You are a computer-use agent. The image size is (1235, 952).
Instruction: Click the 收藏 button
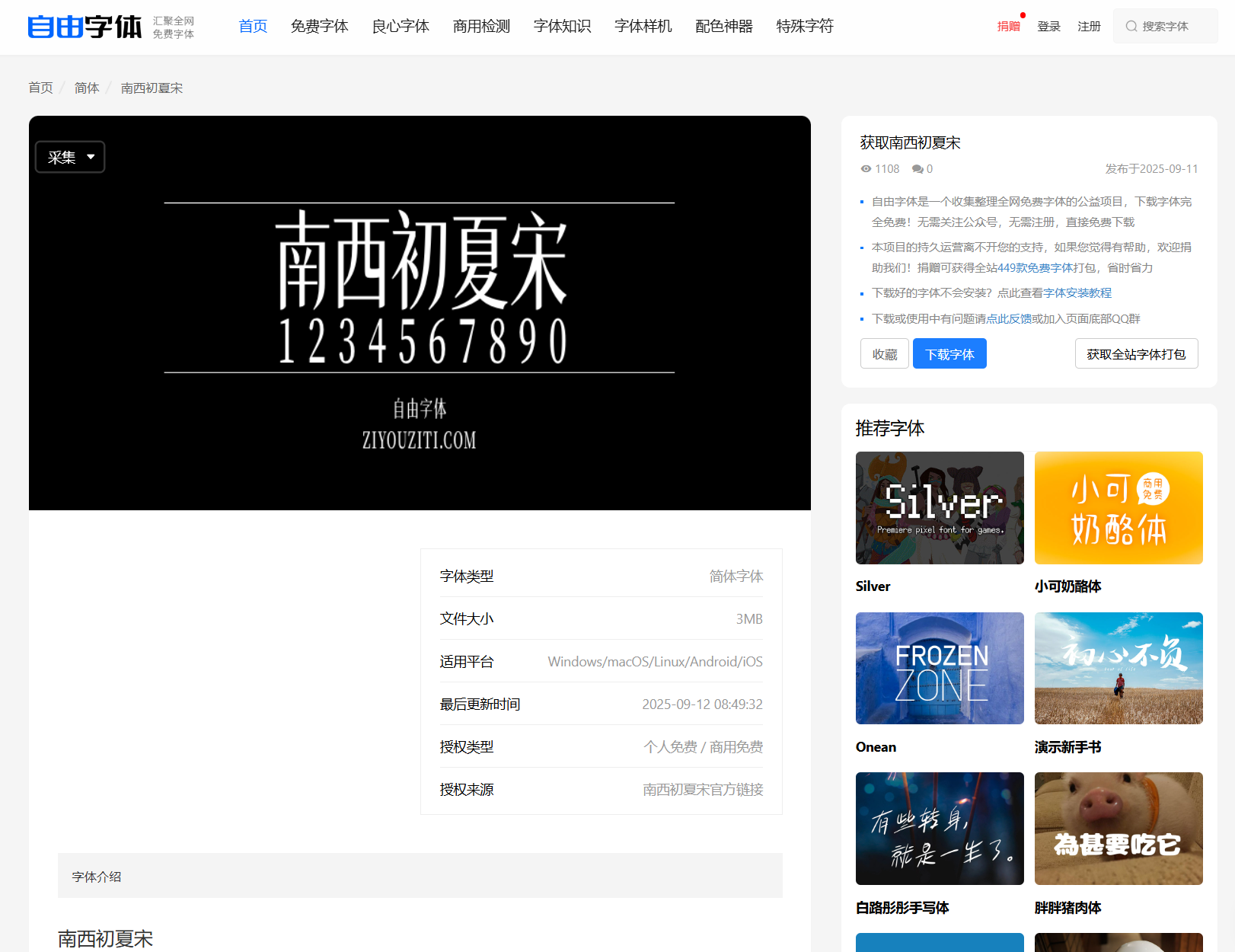[885, 354]
